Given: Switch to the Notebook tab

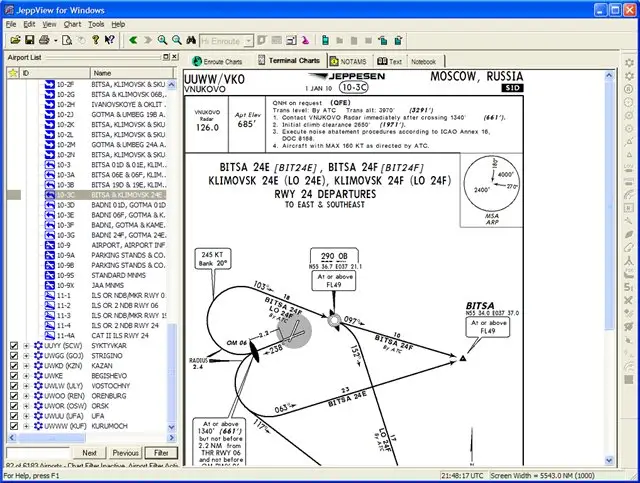Looking at the screenshot, I should [424, 62].
